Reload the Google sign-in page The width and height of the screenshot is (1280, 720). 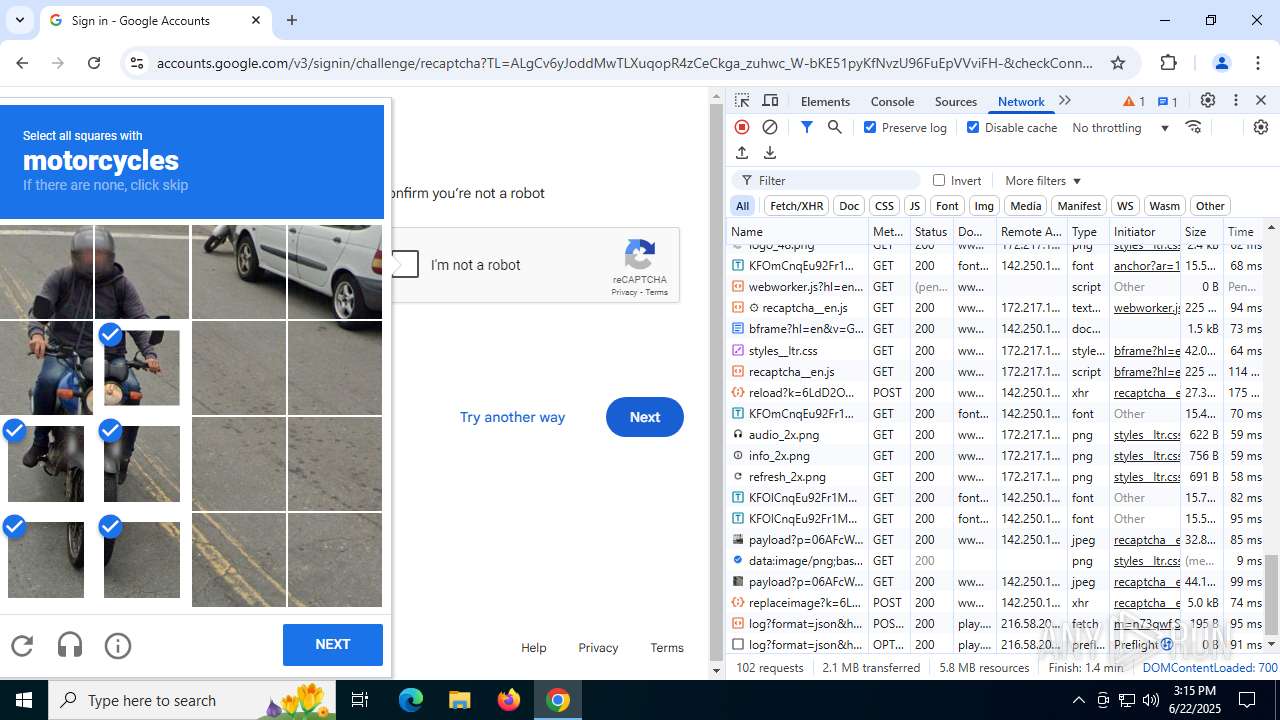pyautogui.click(x=94, y=63)
